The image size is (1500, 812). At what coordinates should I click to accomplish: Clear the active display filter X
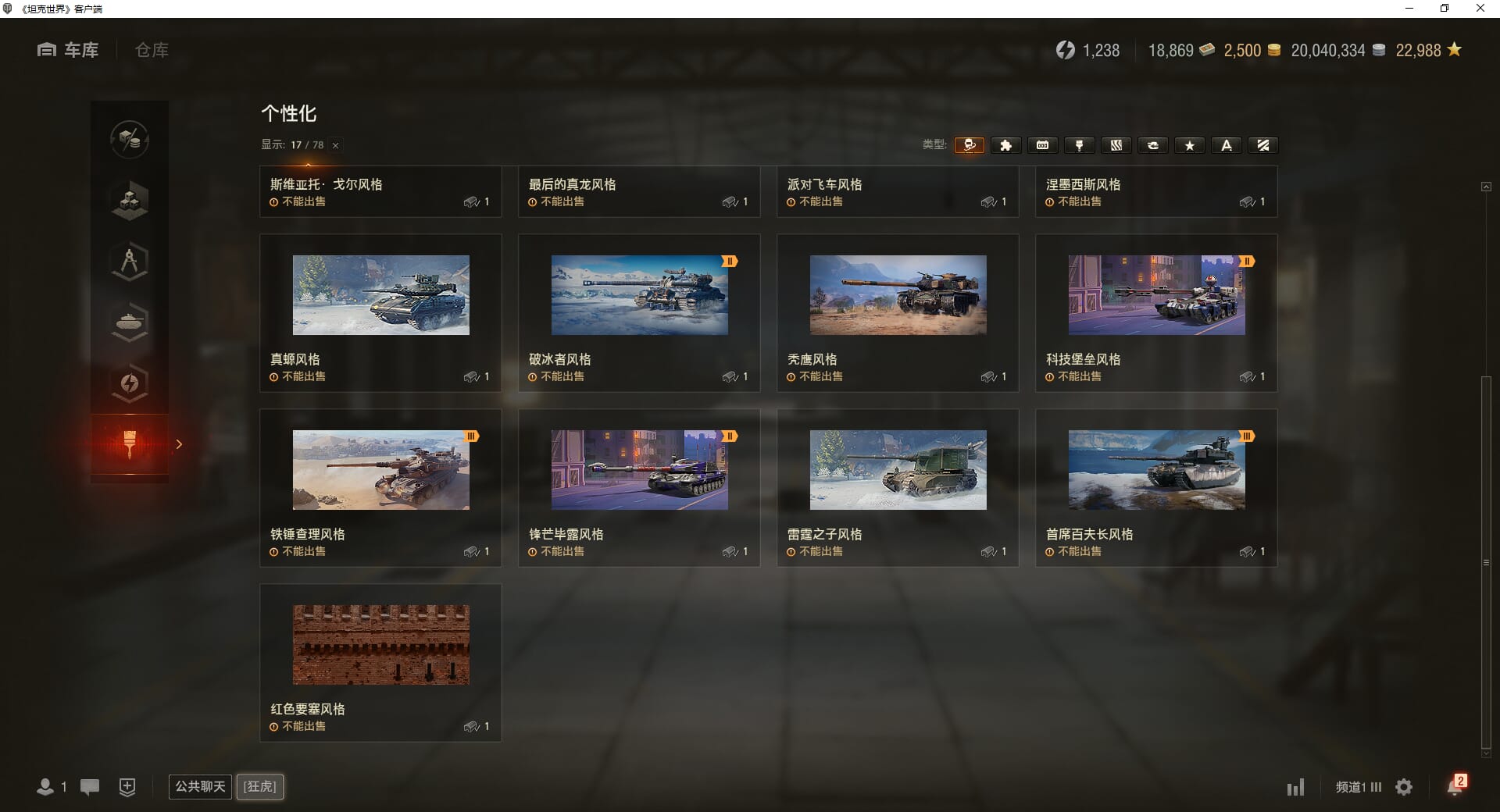(335, 145)
